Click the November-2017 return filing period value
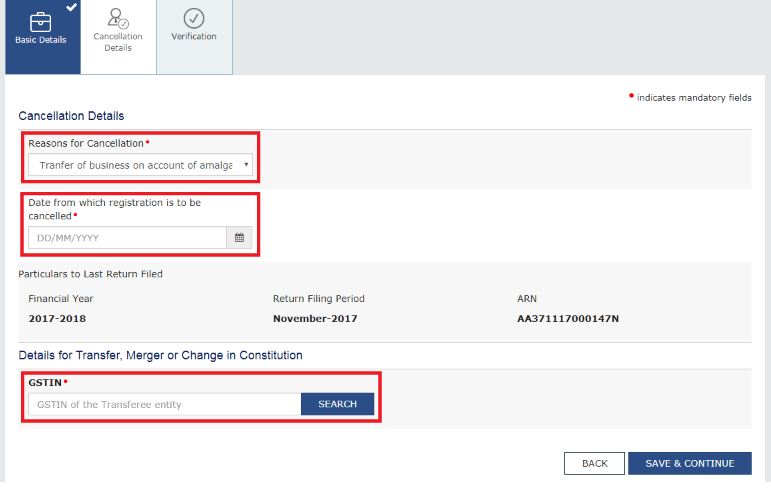771x500 pixels. click(314, 319)
